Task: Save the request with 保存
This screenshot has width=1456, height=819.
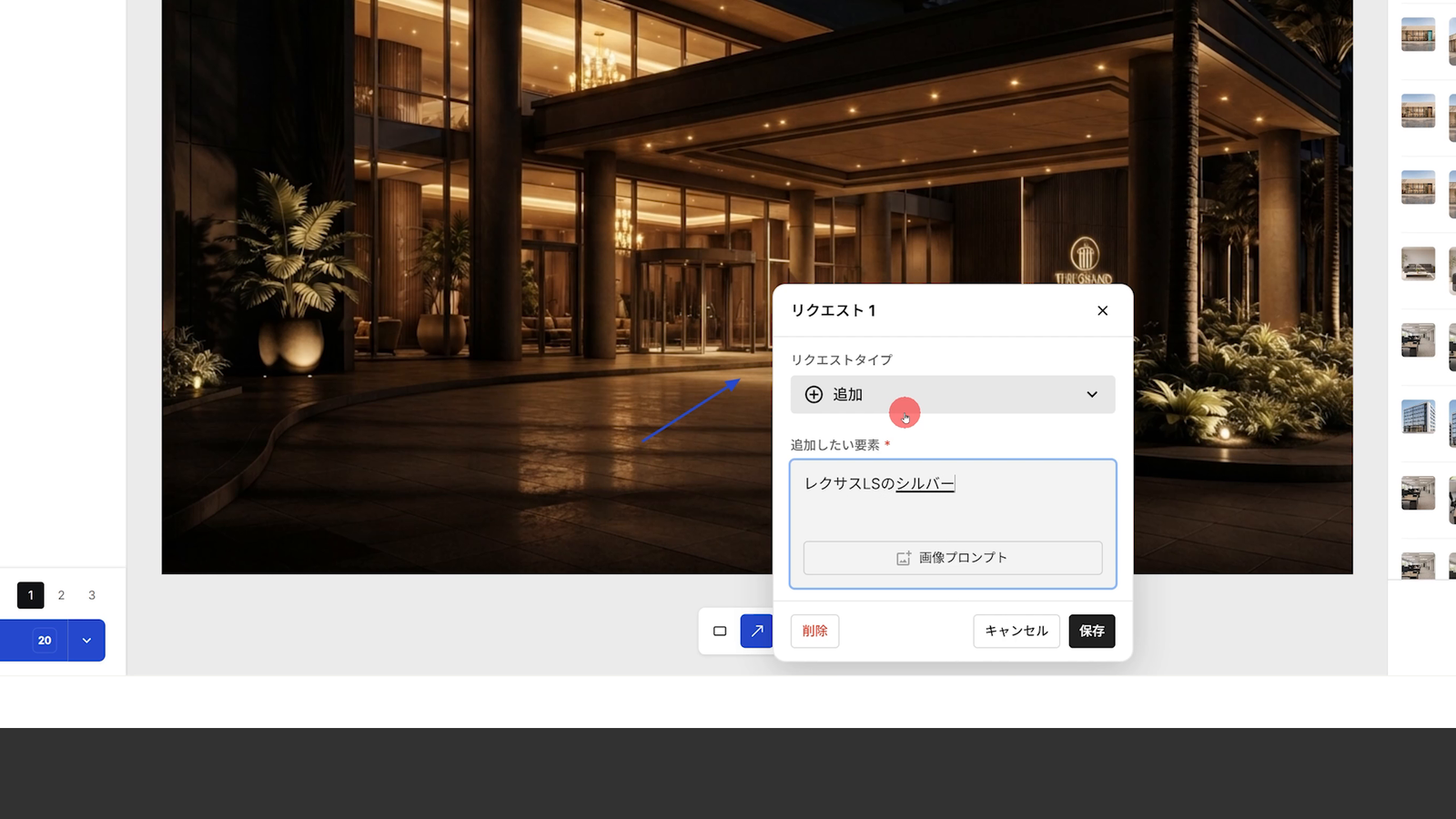Action: [x=1091, y=631]
